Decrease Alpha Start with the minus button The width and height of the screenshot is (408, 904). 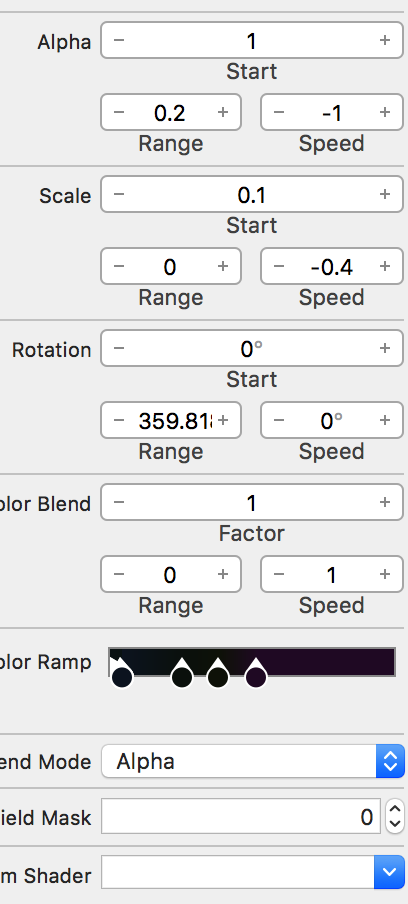coord(119,40)
